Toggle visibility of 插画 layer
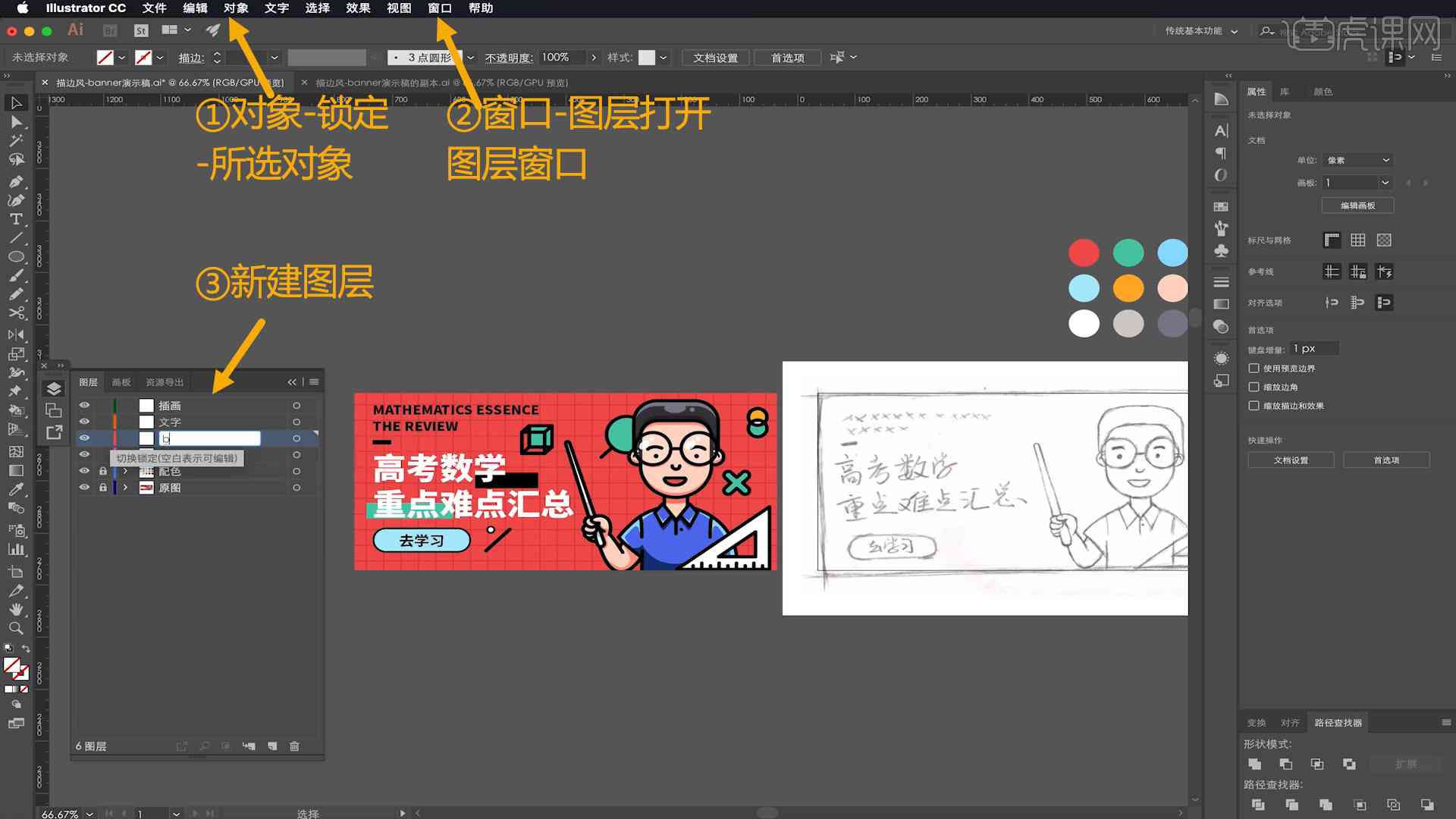 (x=85, y=405)
